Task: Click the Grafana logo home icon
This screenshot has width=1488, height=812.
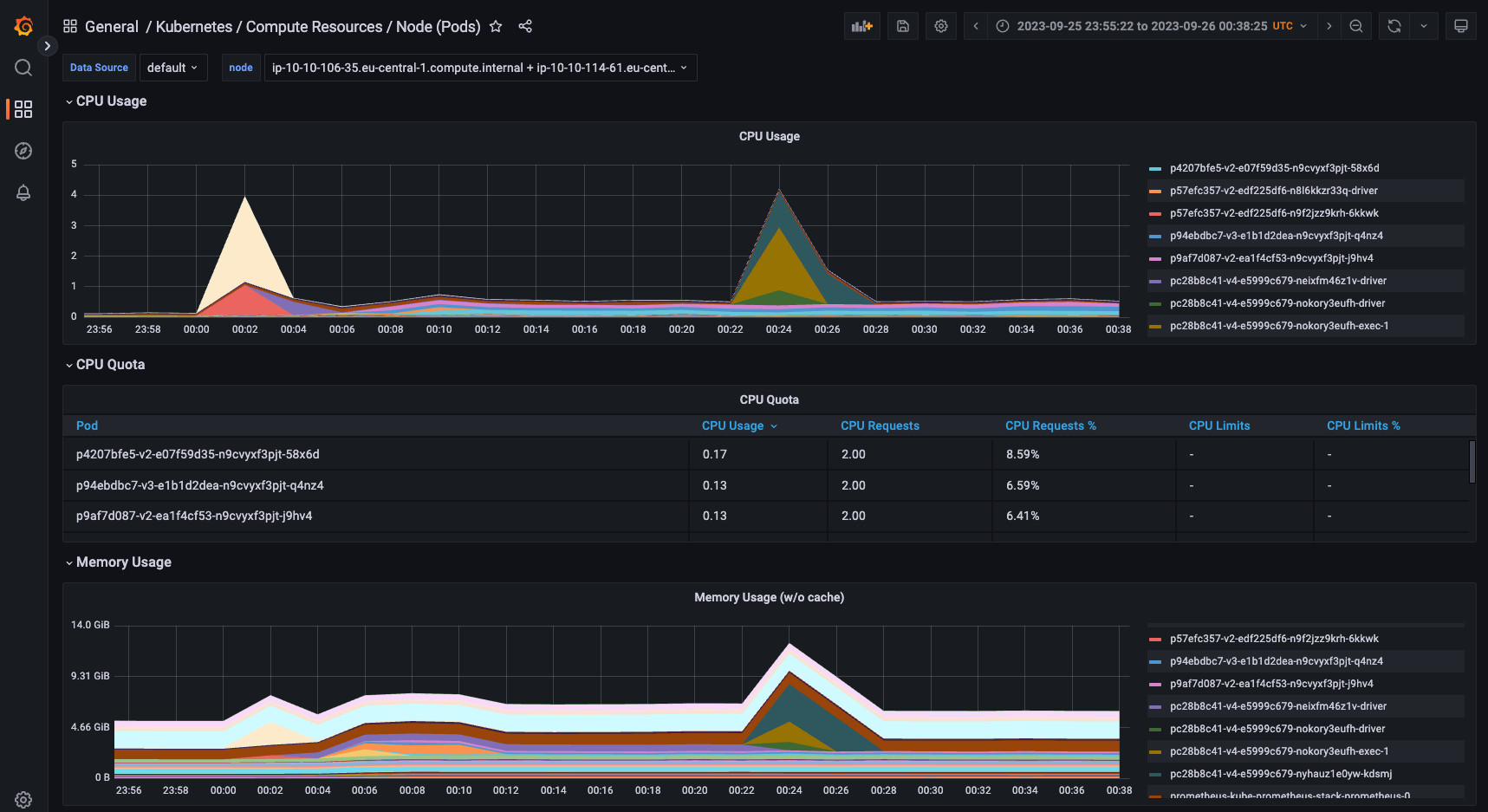Action: pos(23,26)
